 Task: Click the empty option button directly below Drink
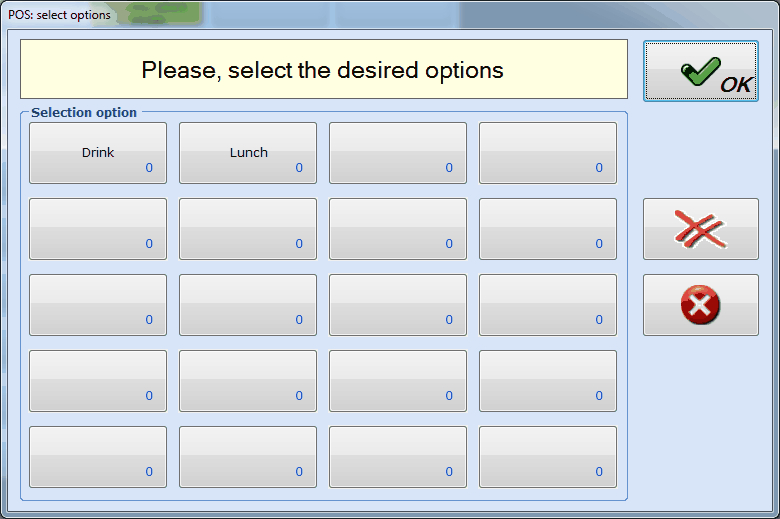(x=98, y=229)
